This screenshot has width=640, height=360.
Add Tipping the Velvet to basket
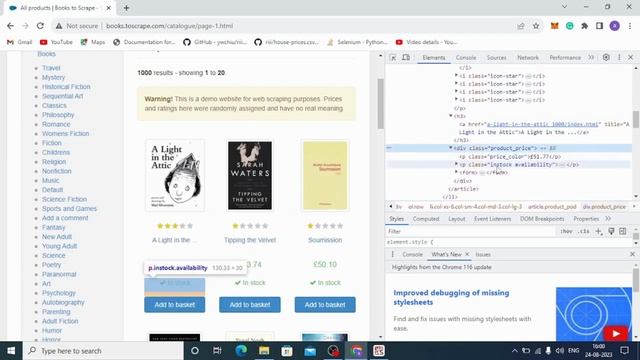click(250, 305)
